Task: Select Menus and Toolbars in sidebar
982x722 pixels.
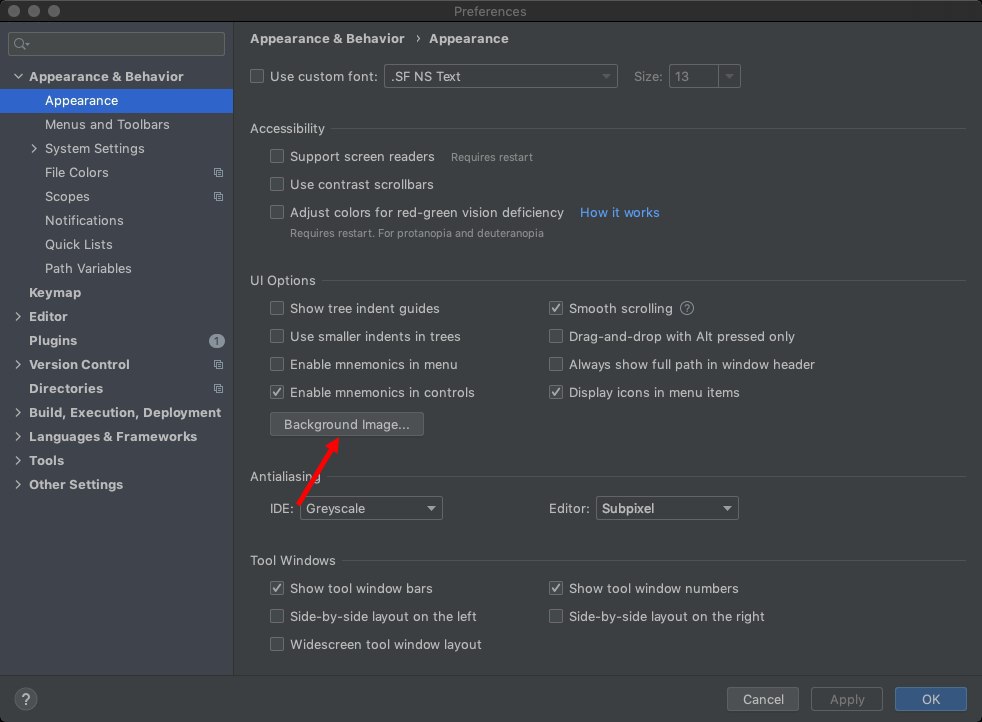Action: [x=107, y=125]
